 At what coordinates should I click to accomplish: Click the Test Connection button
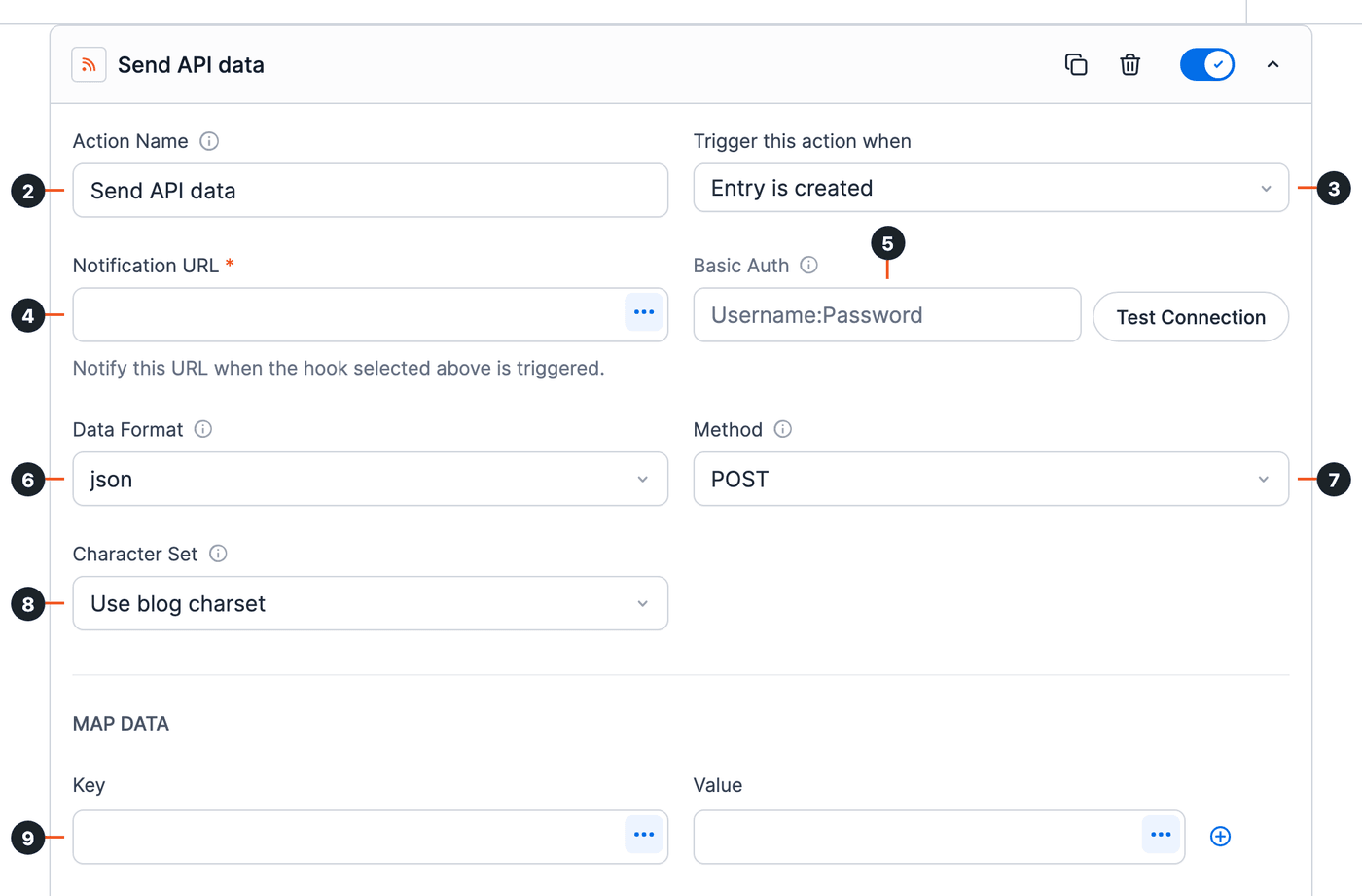coord(1191,317)
